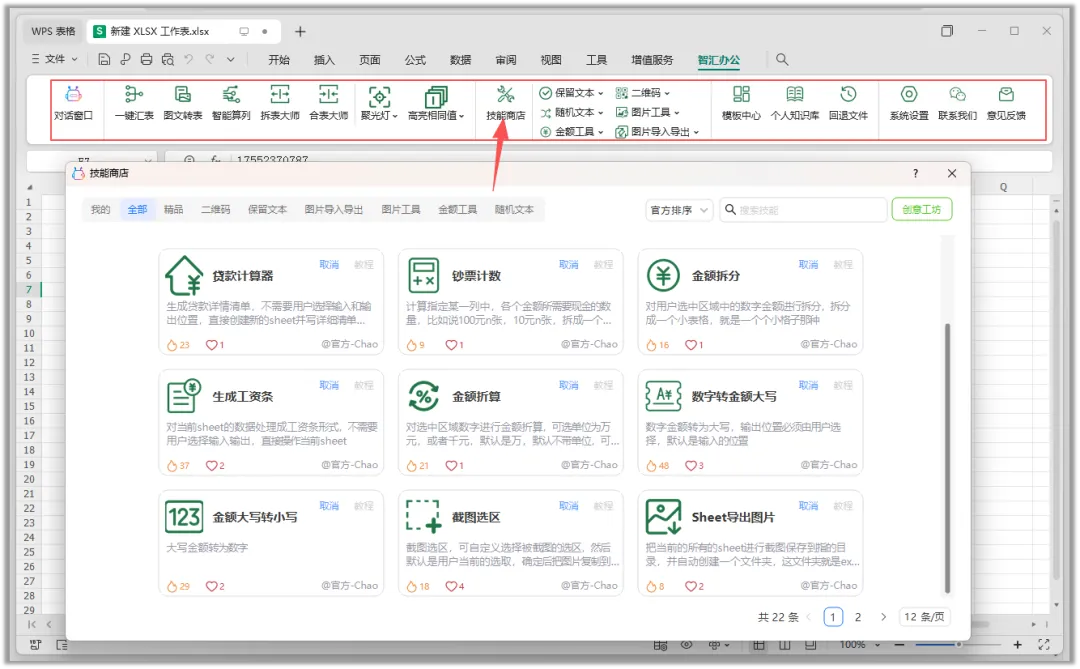The image size is (1080, 669).
Task: Like the 截图选区 heart icon
Action: (x=451, y=586)
